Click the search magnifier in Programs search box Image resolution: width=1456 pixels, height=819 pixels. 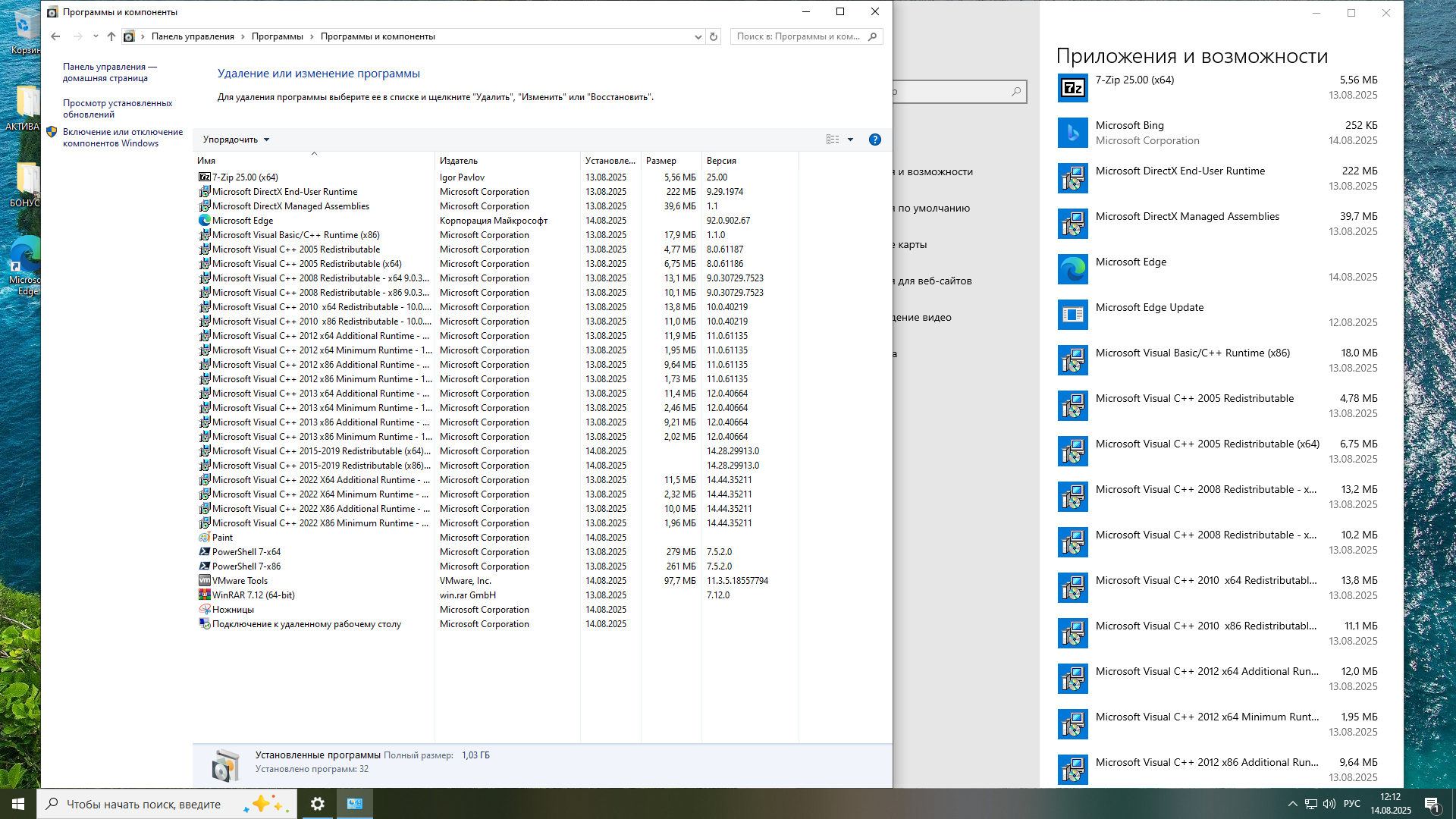[x=873, y=36]
